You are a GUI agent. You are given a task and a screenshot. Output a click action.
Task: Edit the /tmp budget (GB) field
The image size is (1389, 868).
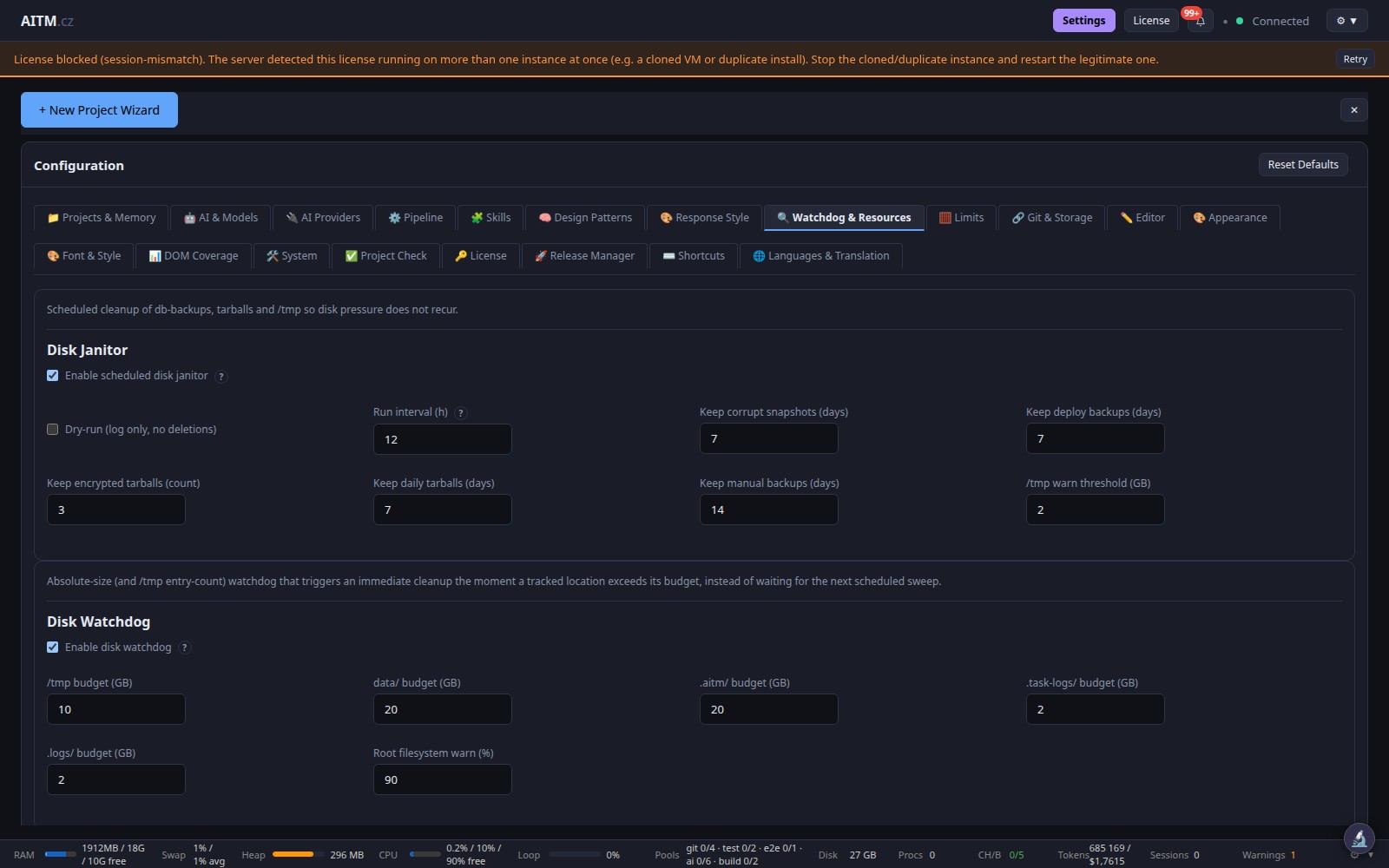tap(116, 709)
